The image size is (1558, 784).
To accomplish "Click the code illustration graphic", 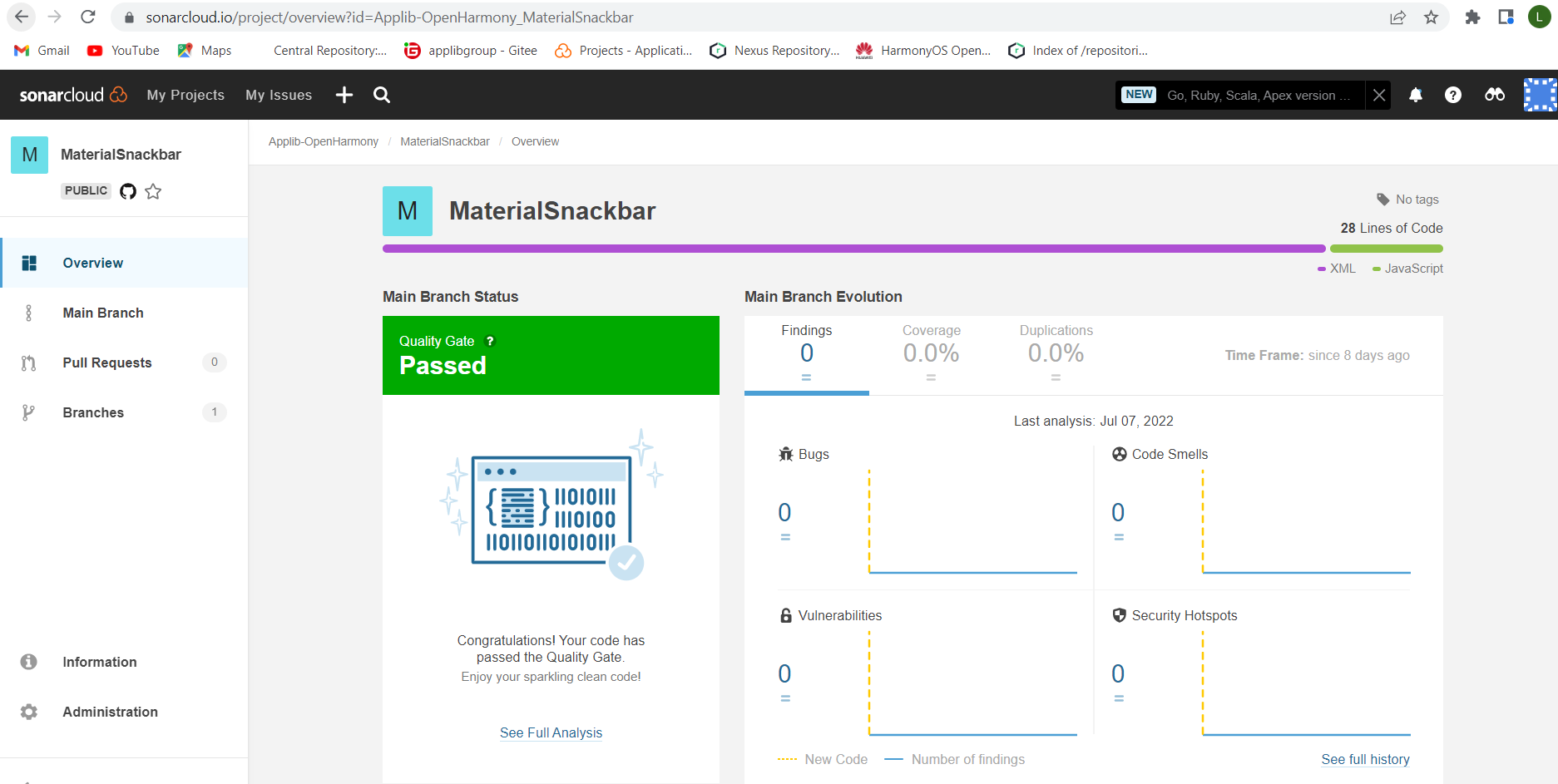I will [551, 505].
